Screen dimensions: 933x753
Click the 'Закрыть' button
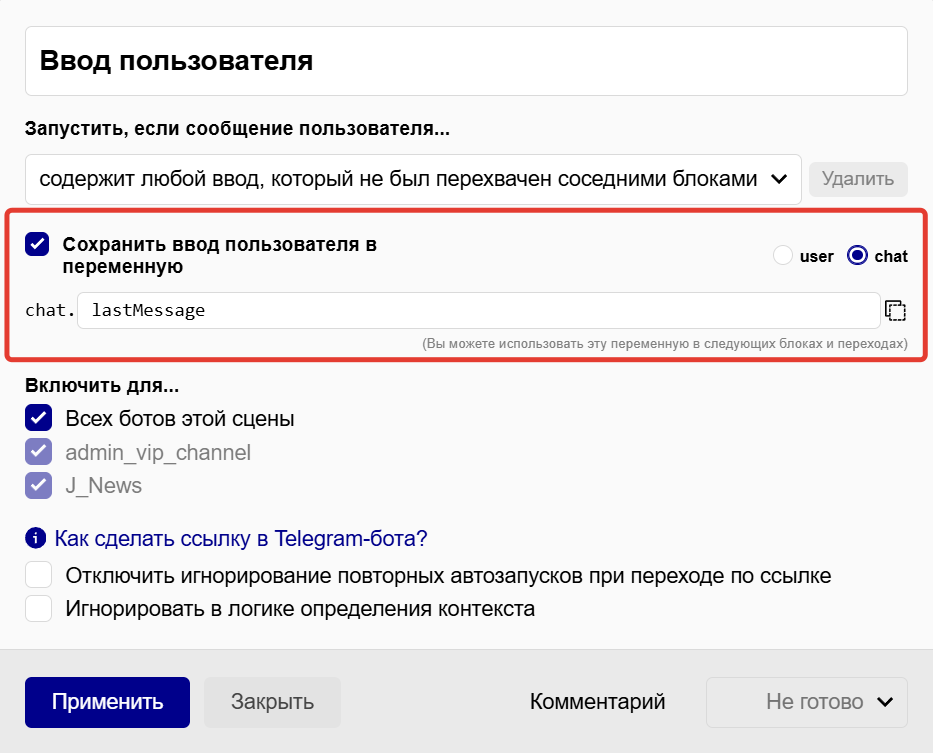(271, 702)
